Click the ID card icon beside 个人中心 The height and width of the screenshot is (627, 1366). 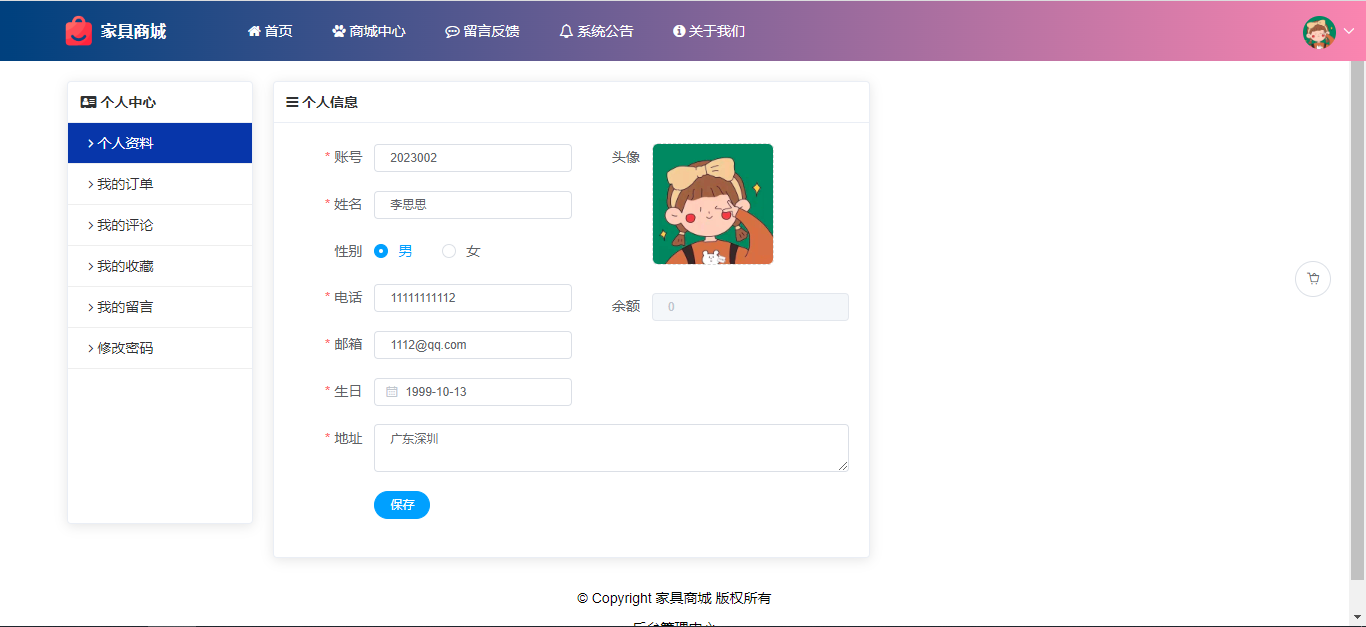(x=88, y=102)
